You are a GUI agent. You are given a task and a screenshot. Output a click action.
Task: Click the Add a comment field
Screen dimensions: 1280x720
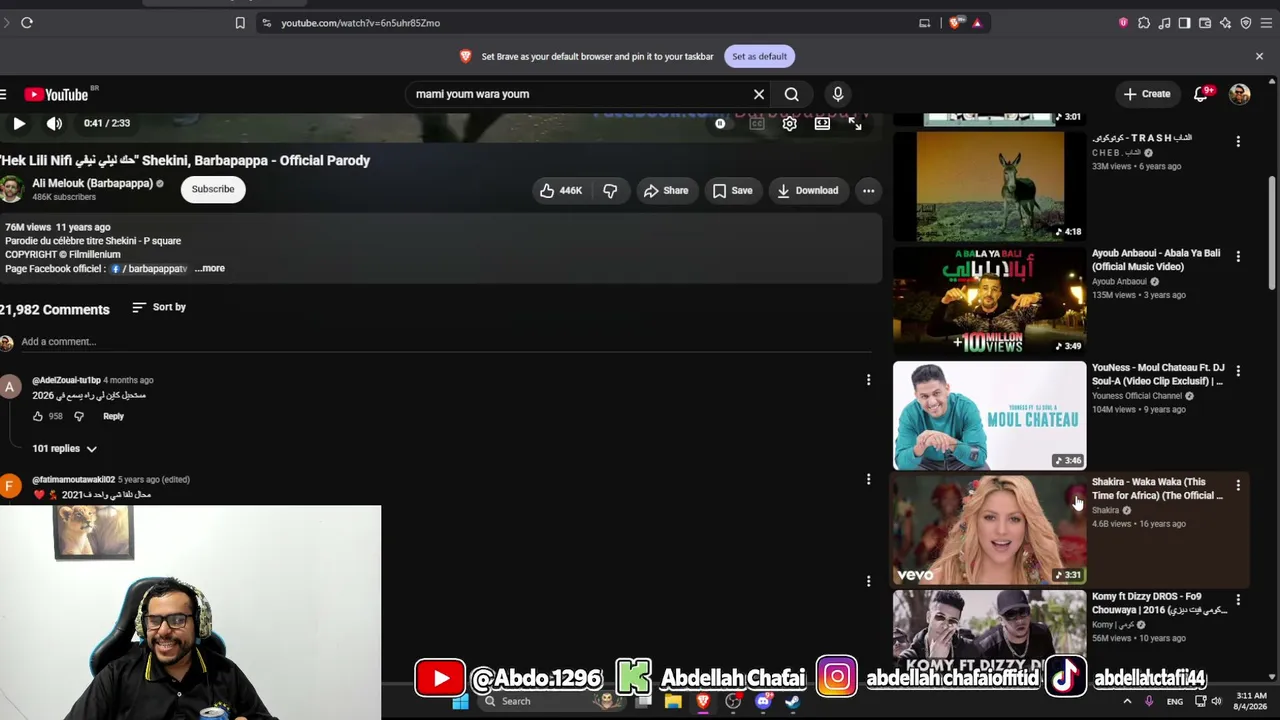tap(446, 342)
